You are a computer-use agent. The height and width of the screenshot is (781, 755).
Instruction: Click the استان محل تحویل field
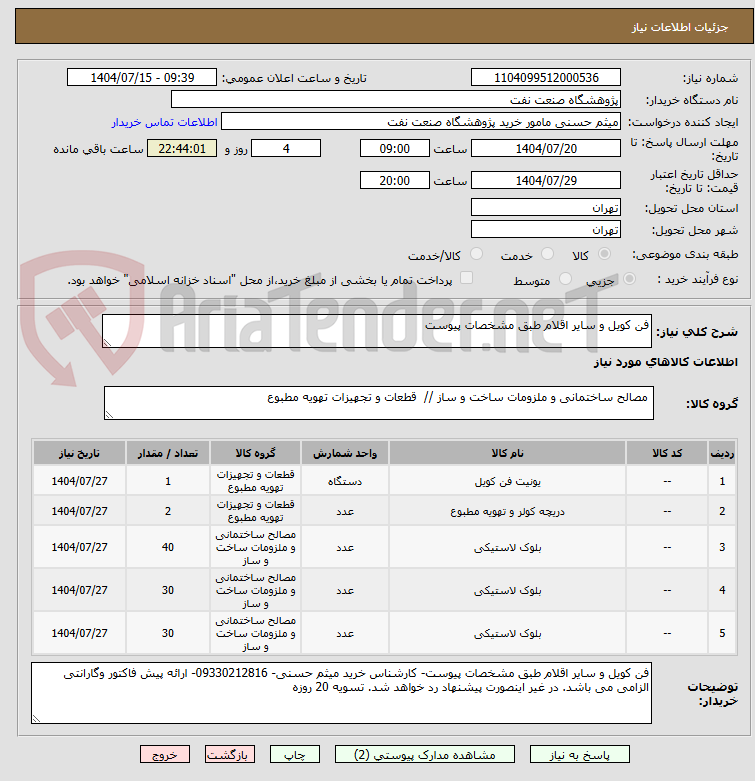[x=545, y=207]
